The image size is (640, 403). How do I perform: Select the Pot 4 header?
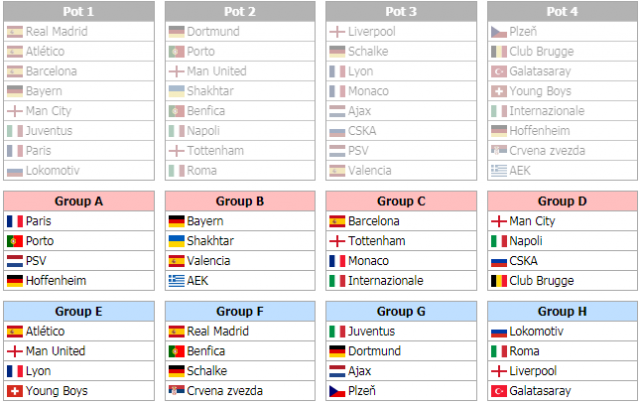click(x=562, y=11)
